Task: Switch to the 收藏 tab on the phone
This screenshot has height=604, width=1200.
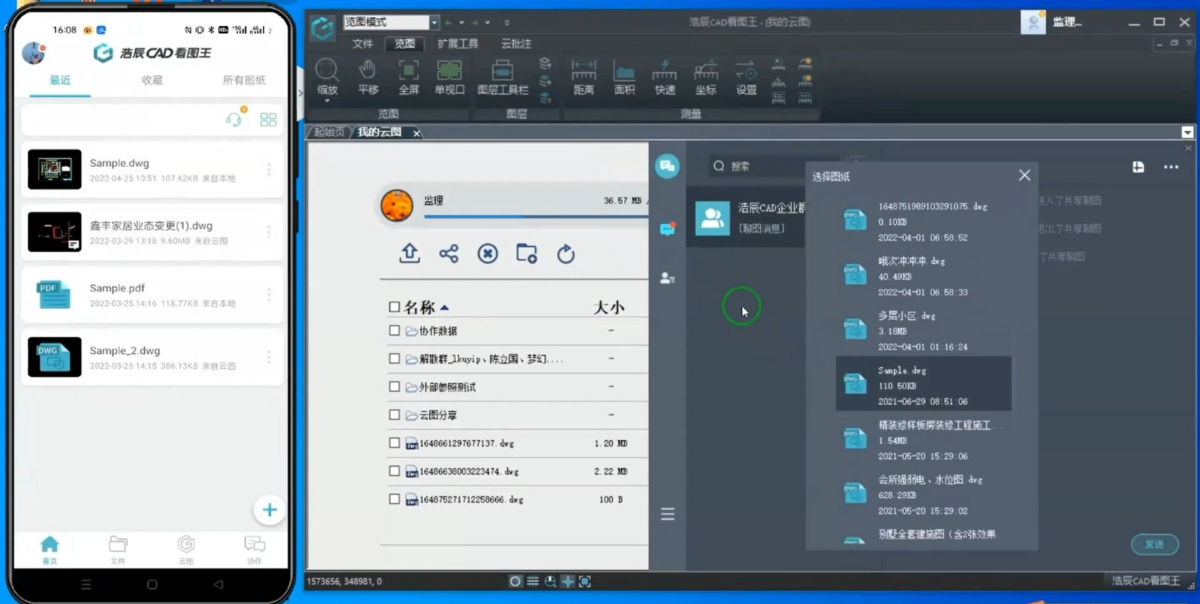Action: 152,80
